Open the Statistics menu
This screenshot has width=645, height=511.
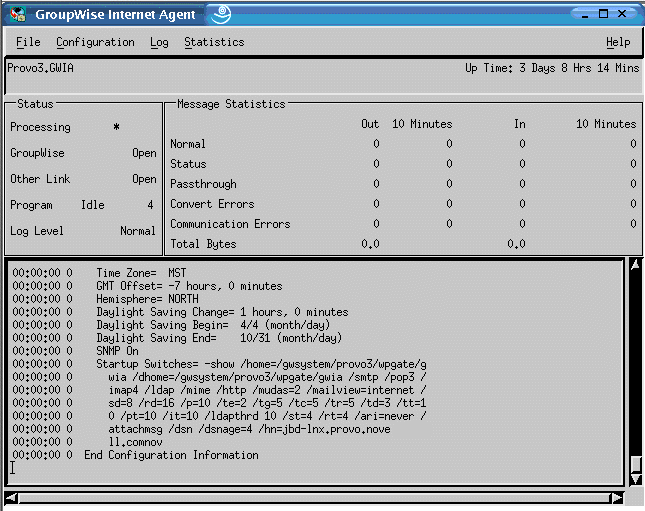214,42
